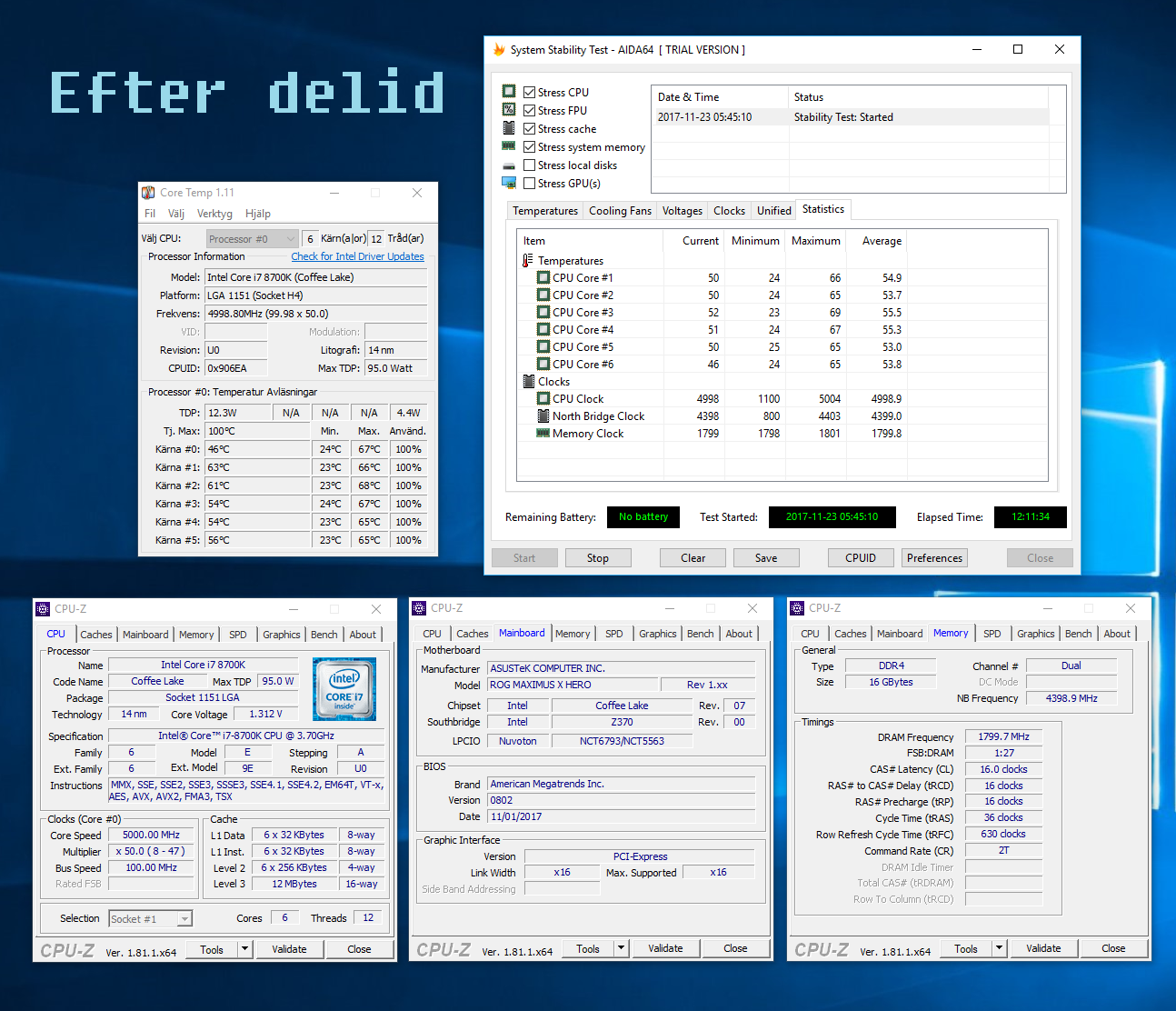The width and height of the screenshot is (1176, 1011).
Task: Enable the Stress local disks checkbox
Action: click(529, 165)
